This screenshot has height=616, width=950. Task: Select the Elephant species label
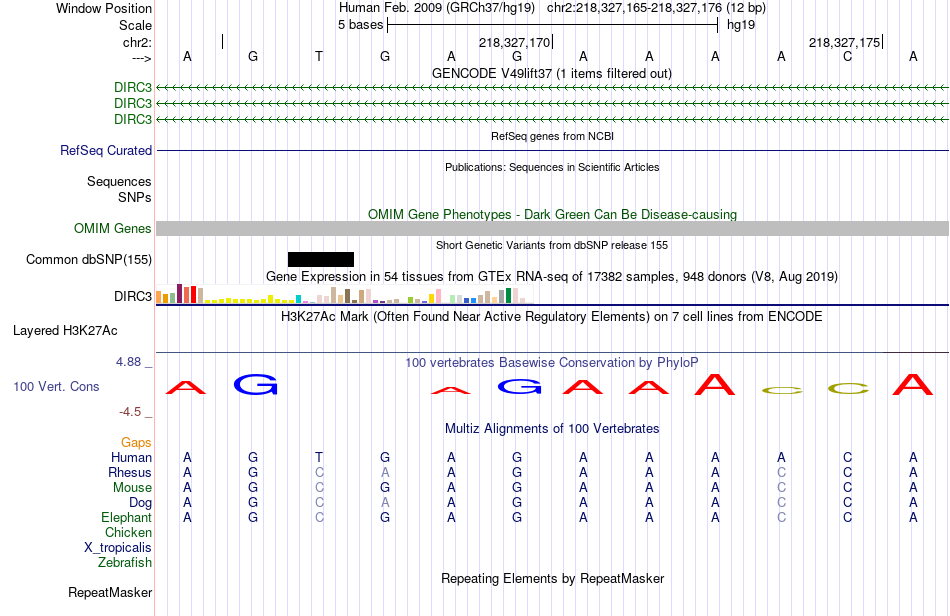[x=127, y=517]
